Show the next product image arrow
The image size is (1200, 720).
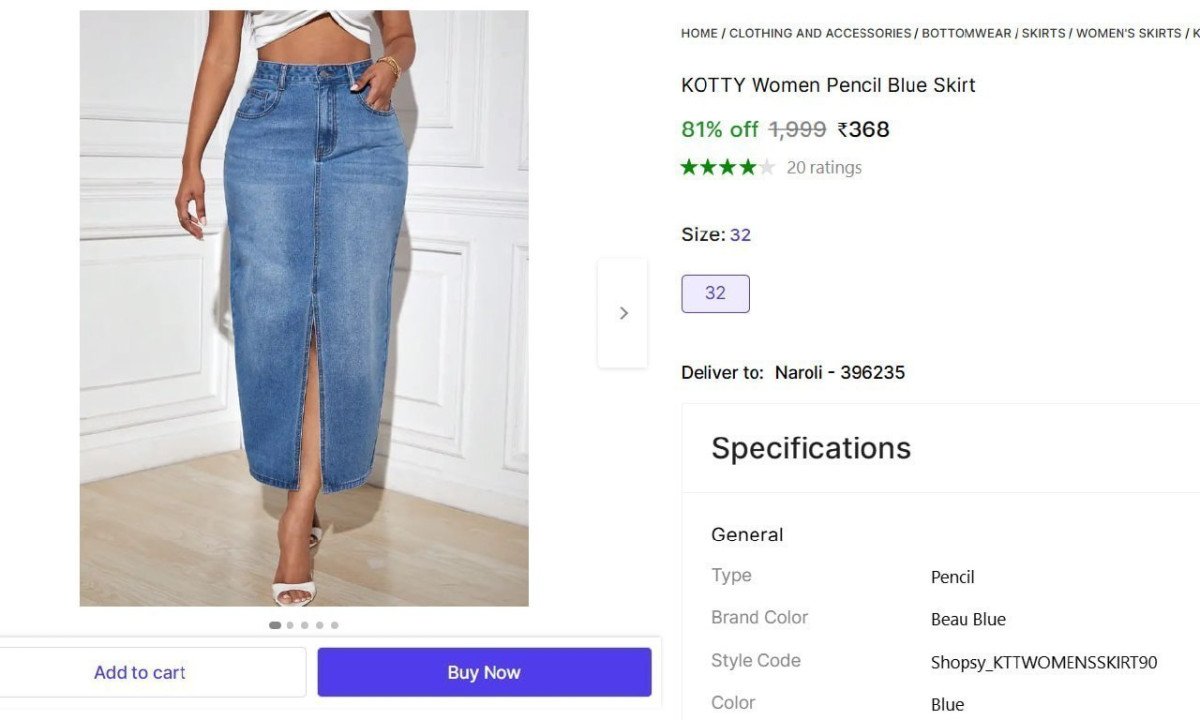point(623,313)
